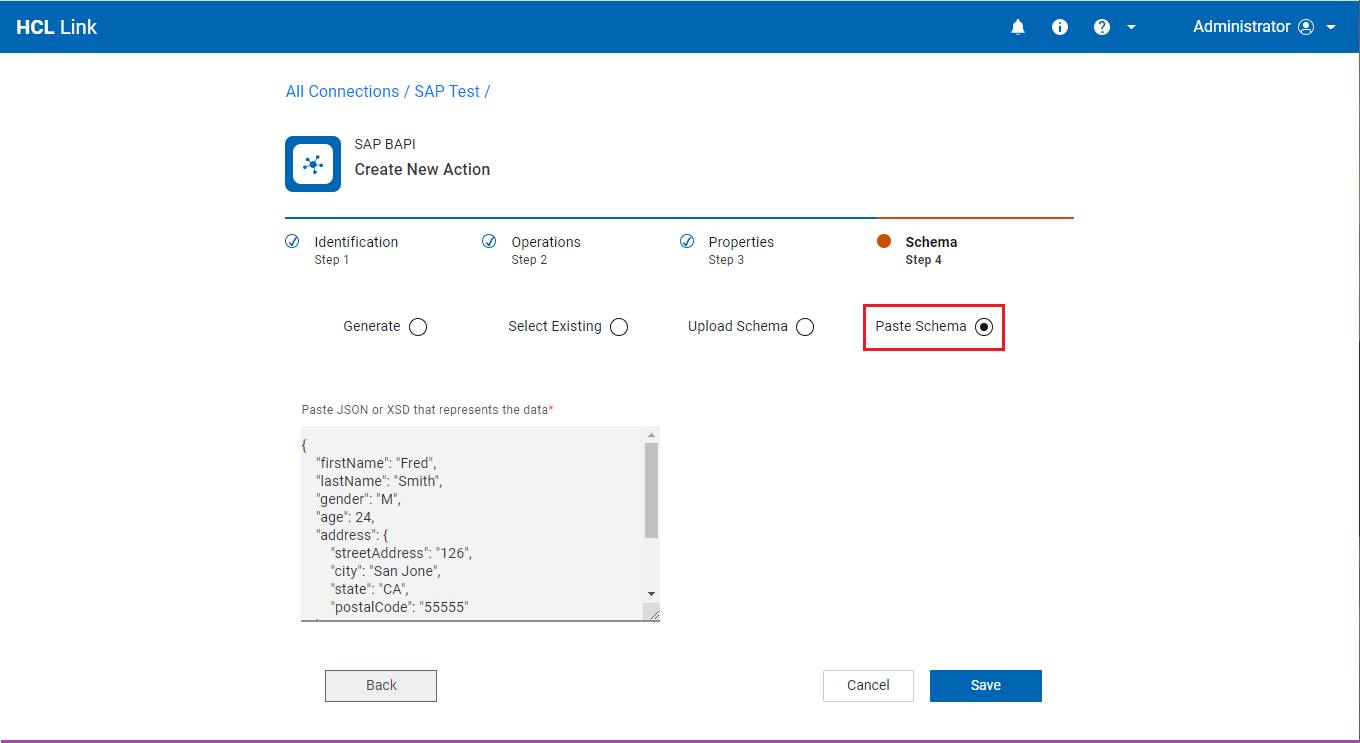Select the Paste Schema radio button
The height and width of the screenshot is (743, 1360).
984,327
